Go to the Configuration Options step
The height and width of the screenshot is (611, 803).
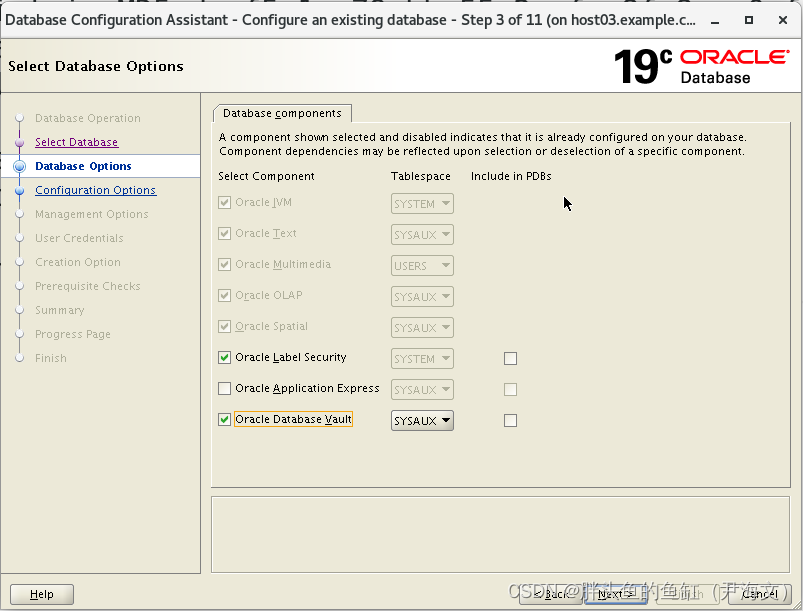96,190
